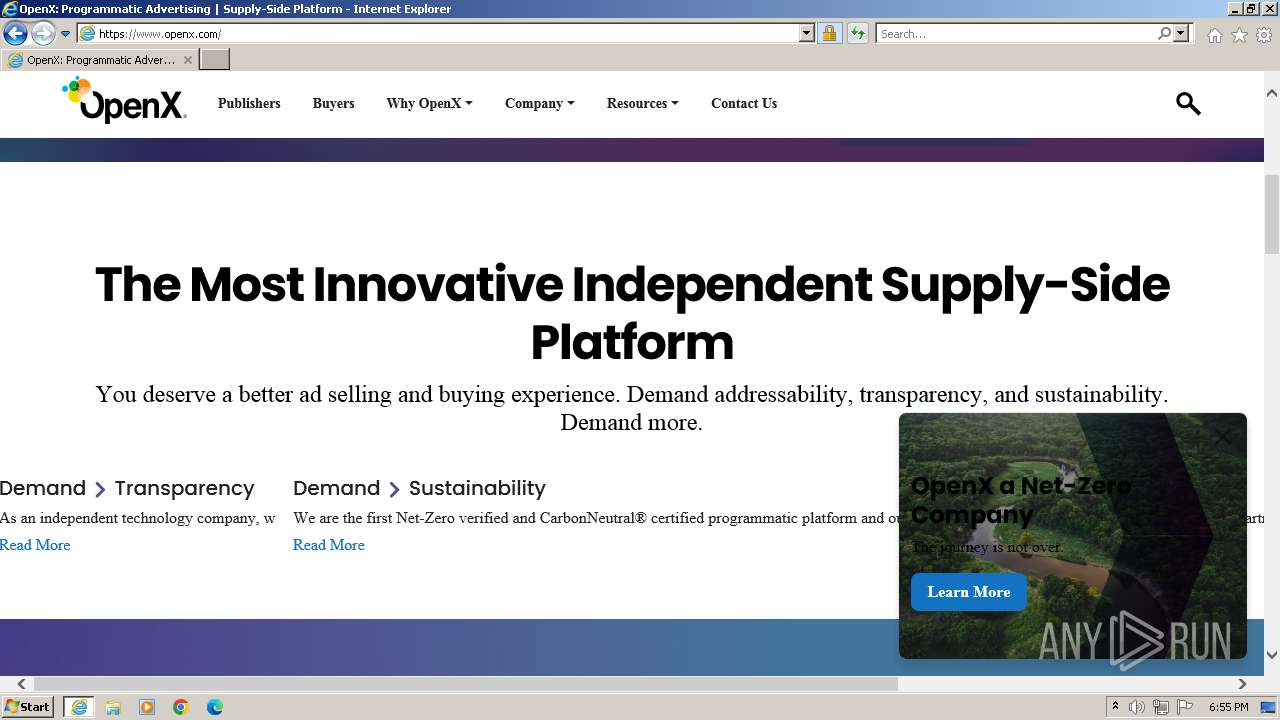
Task: Click the horizontal scroll left arrow
Action: click(21, 684)
